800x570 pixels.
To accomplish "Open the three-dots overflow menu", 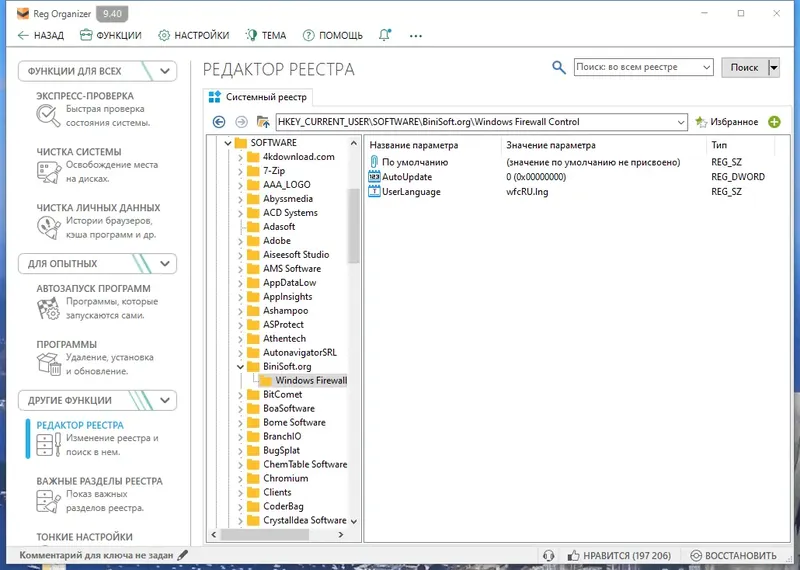I will pos(416,36).
